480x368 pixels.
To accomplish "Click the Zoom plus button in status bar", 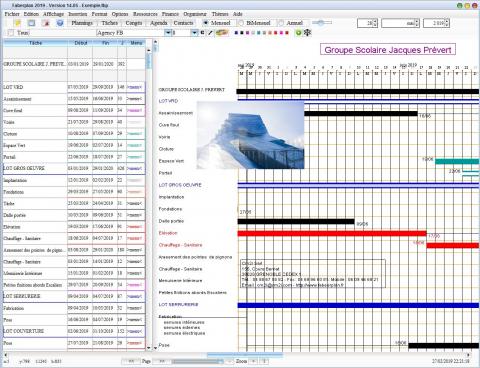I will 254,361.
